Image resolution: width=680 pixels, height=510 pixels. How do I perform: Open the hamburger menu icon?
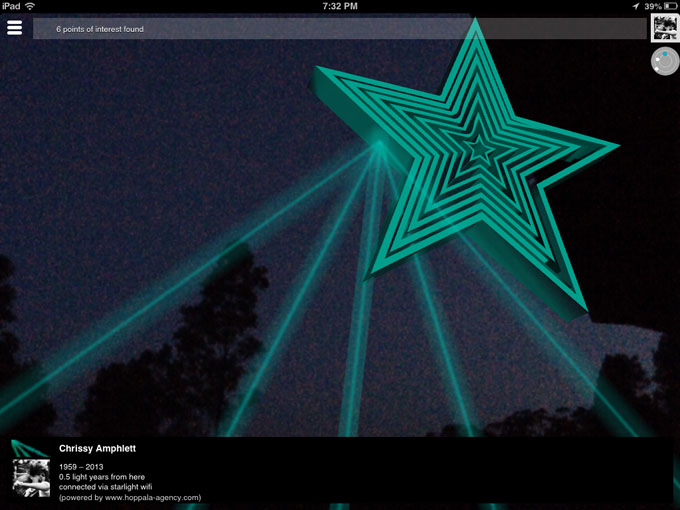14,28
